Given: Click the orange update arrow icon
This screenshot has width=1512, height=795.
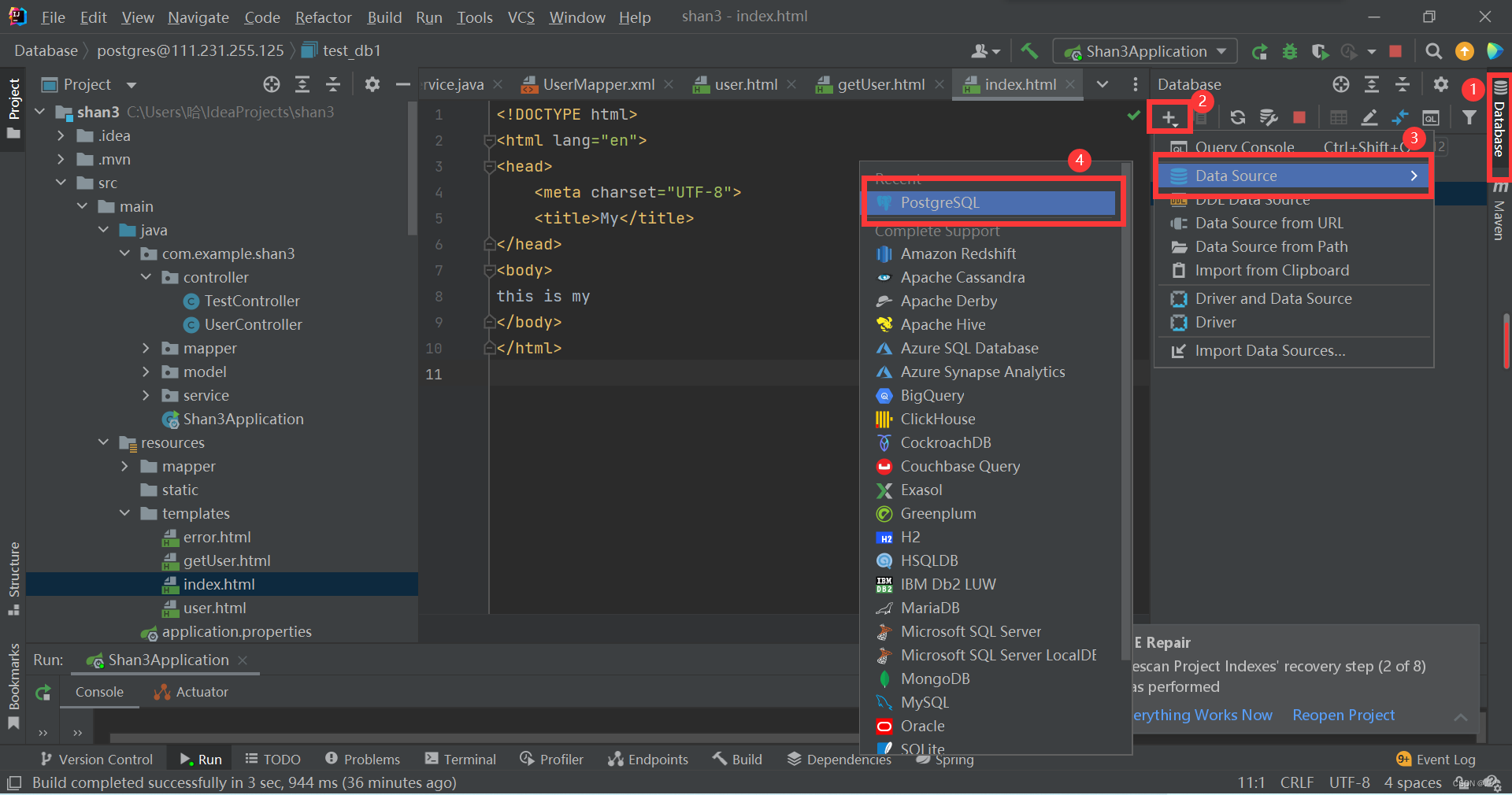Looking at the screenshot, I should pos(1465,51).
